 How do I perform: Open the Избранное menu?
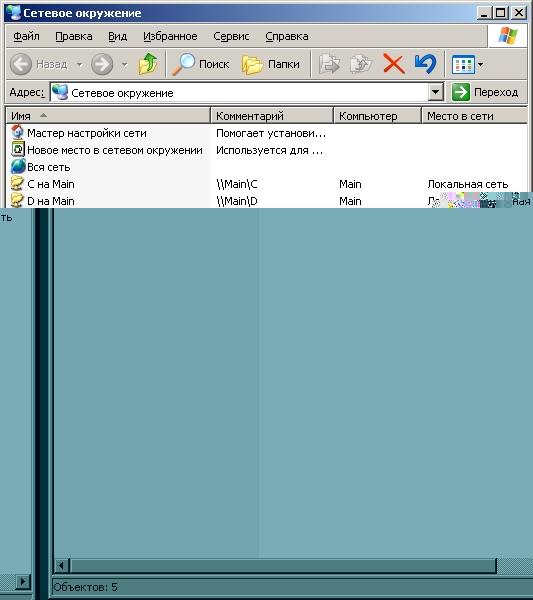(170, 36)
